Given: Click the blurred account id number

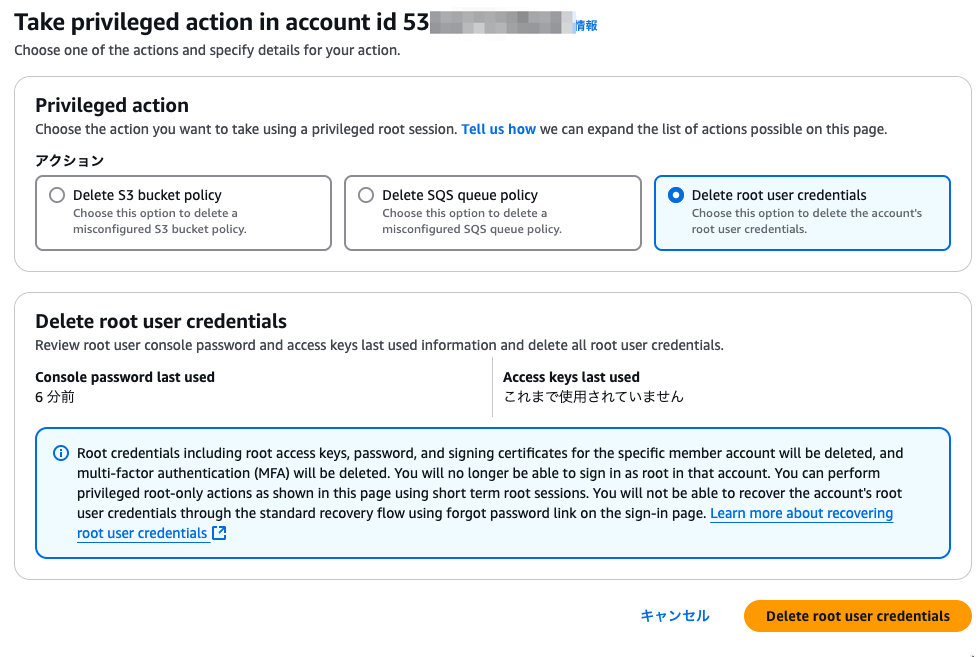Looking at the screenshot, I should pos(502,23).
